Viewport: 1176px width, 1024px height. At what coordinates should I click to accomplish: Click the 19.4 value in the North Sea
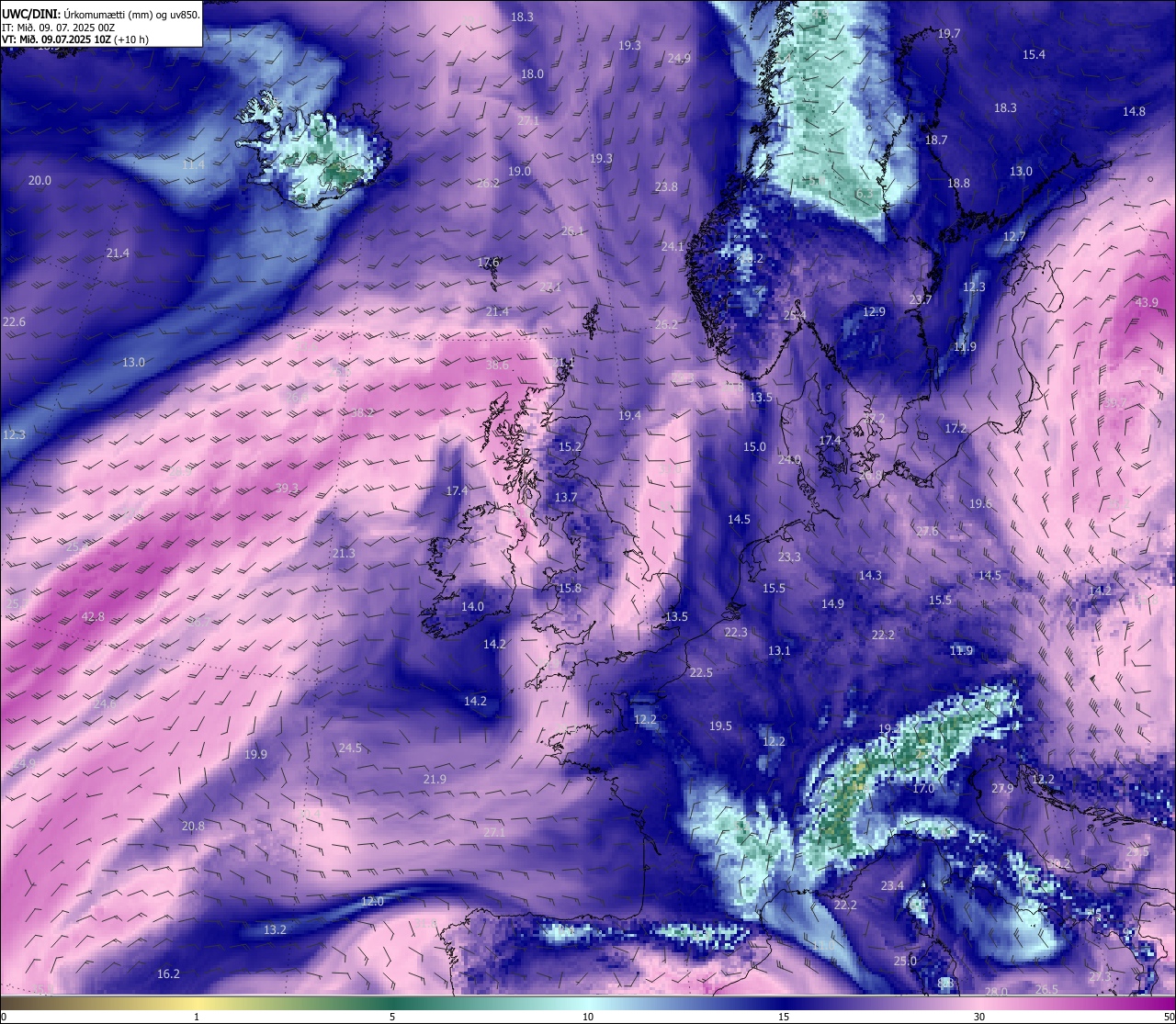point(629,415)
